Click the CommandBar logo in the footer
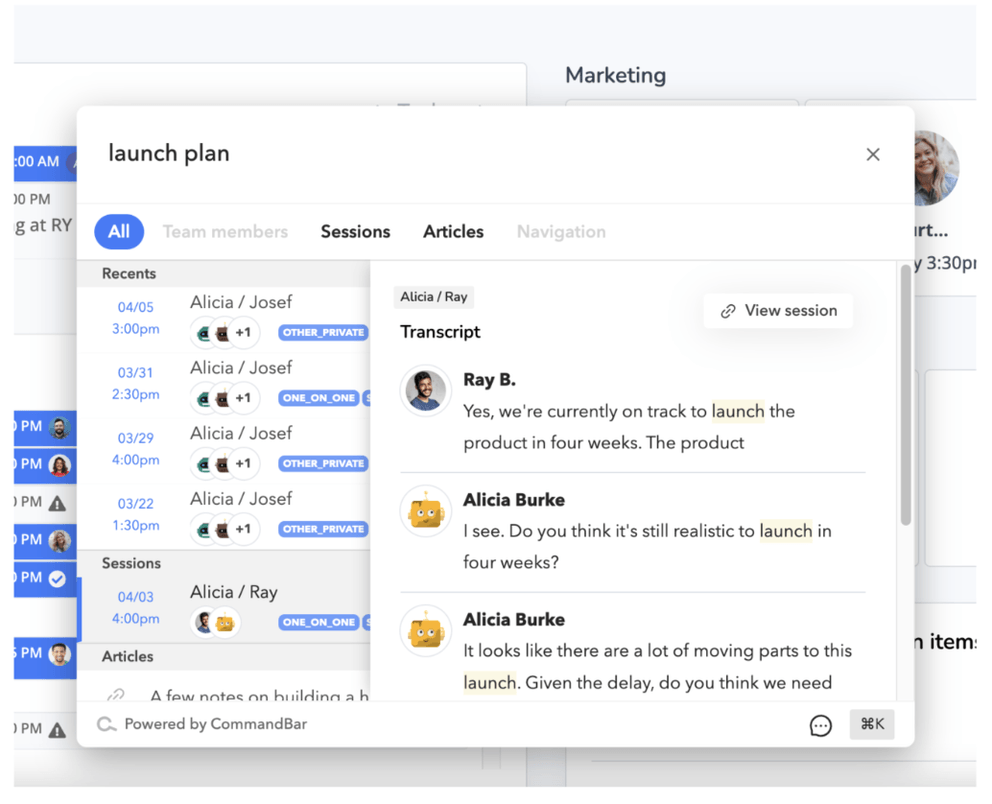Screen dimensions: 992x804 pyautogui.click(x=105, y=724)
